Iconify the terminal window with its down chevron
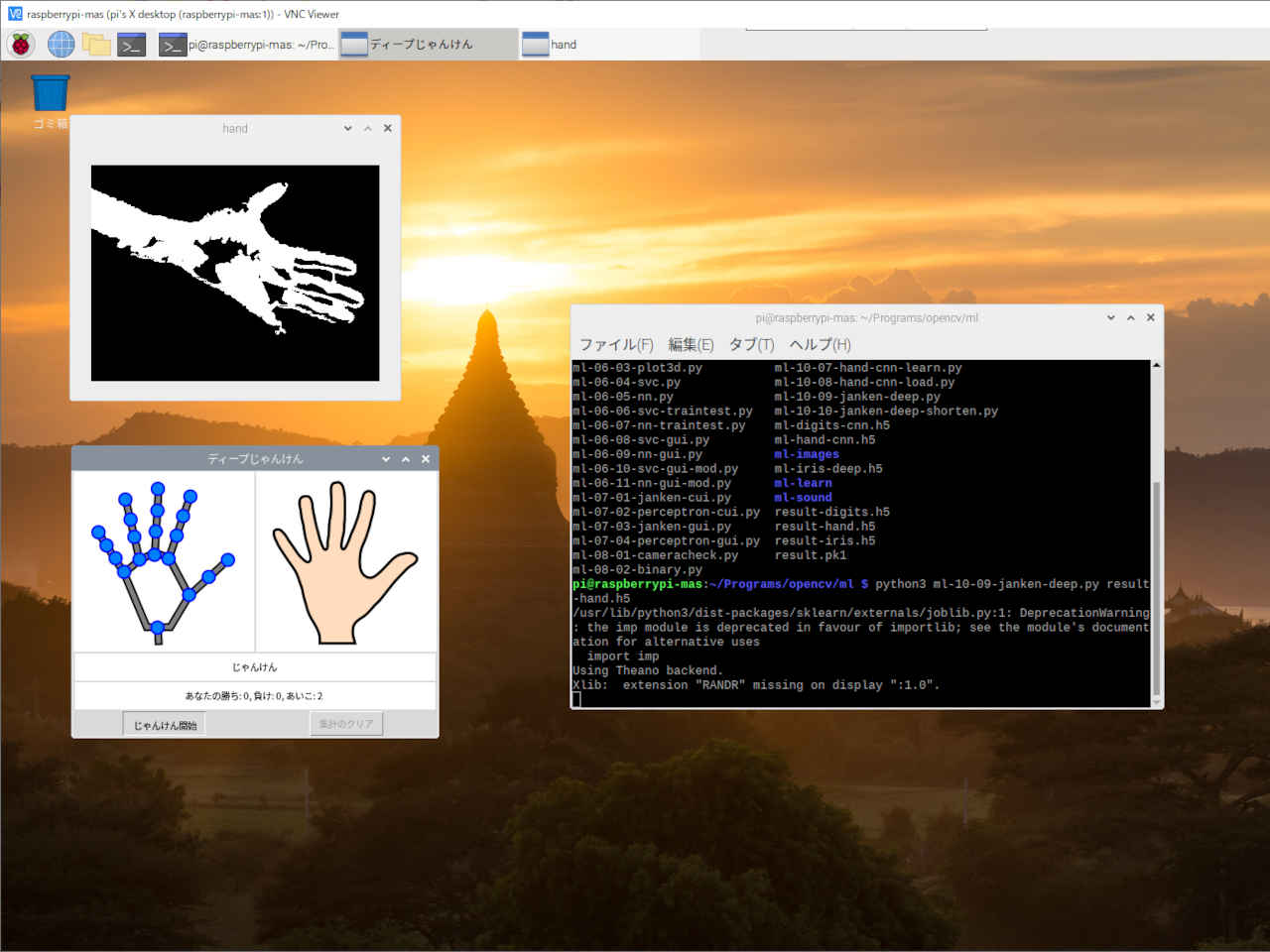Image resolution: width=1270 pixels, height=952 pixels. (1111, 317)
